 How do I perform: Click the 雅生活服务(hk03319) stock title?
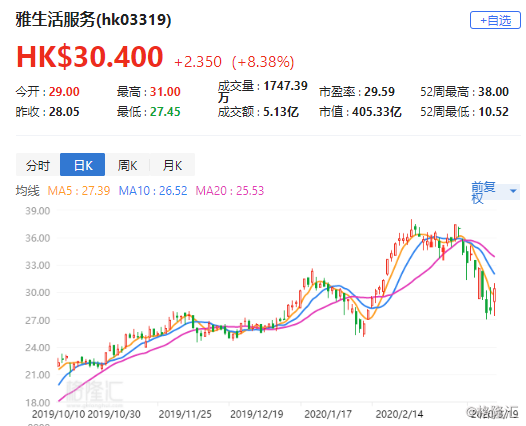pyautogui.click(x=93, y=19)
